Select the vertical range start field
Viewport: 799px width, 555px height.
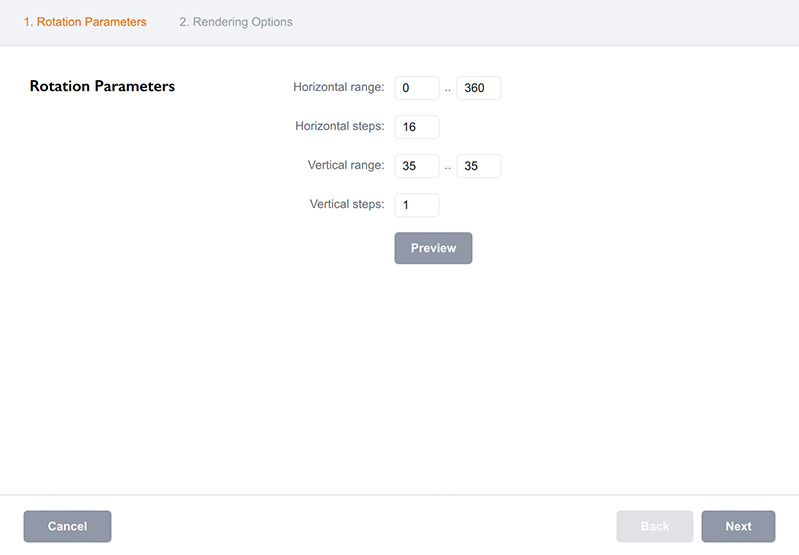pyautogui.click(x=416, y=166)
